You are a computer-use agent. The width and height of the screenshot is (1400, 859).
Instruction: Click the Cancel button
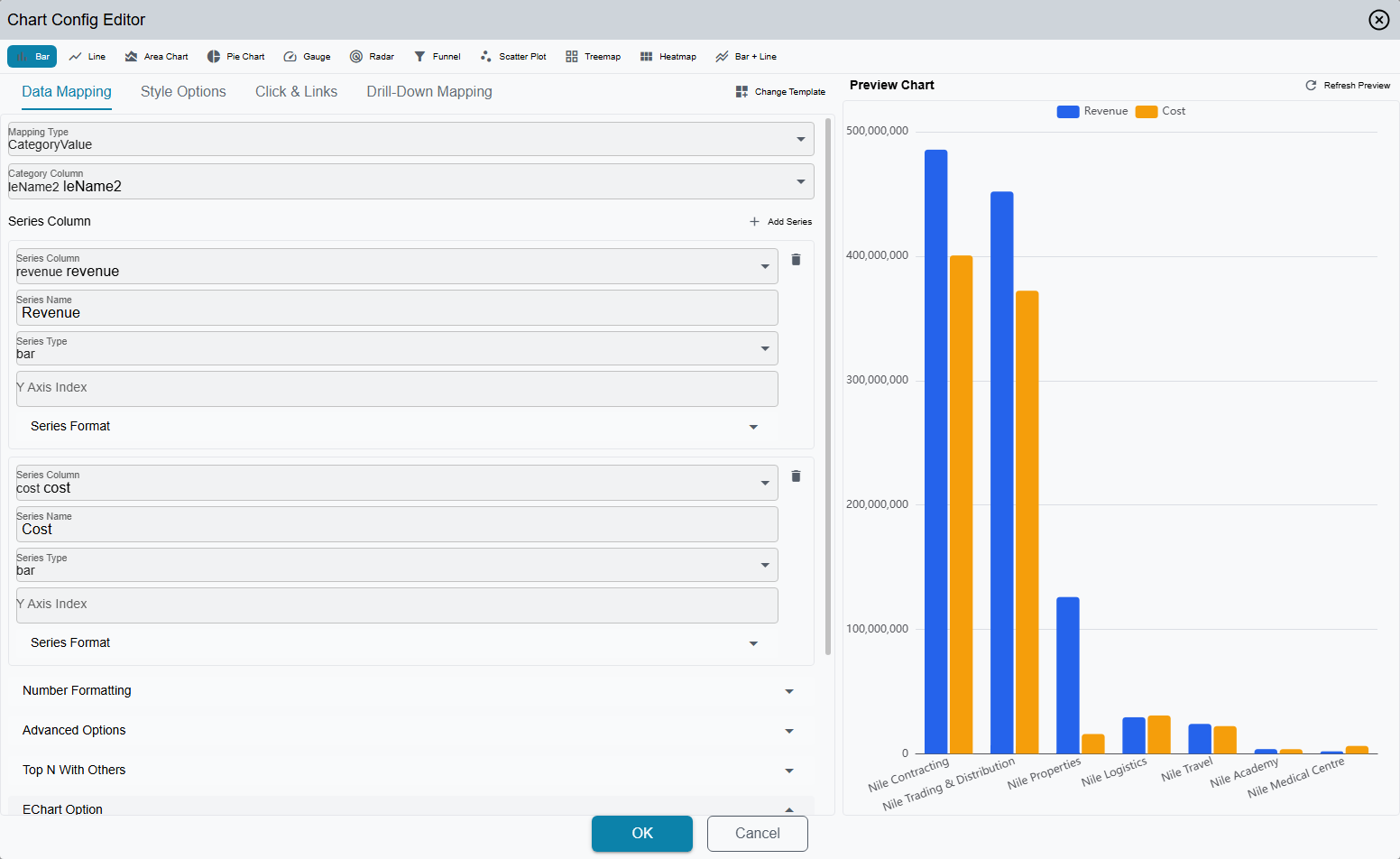pyautogui.click(x=758, y=834)
